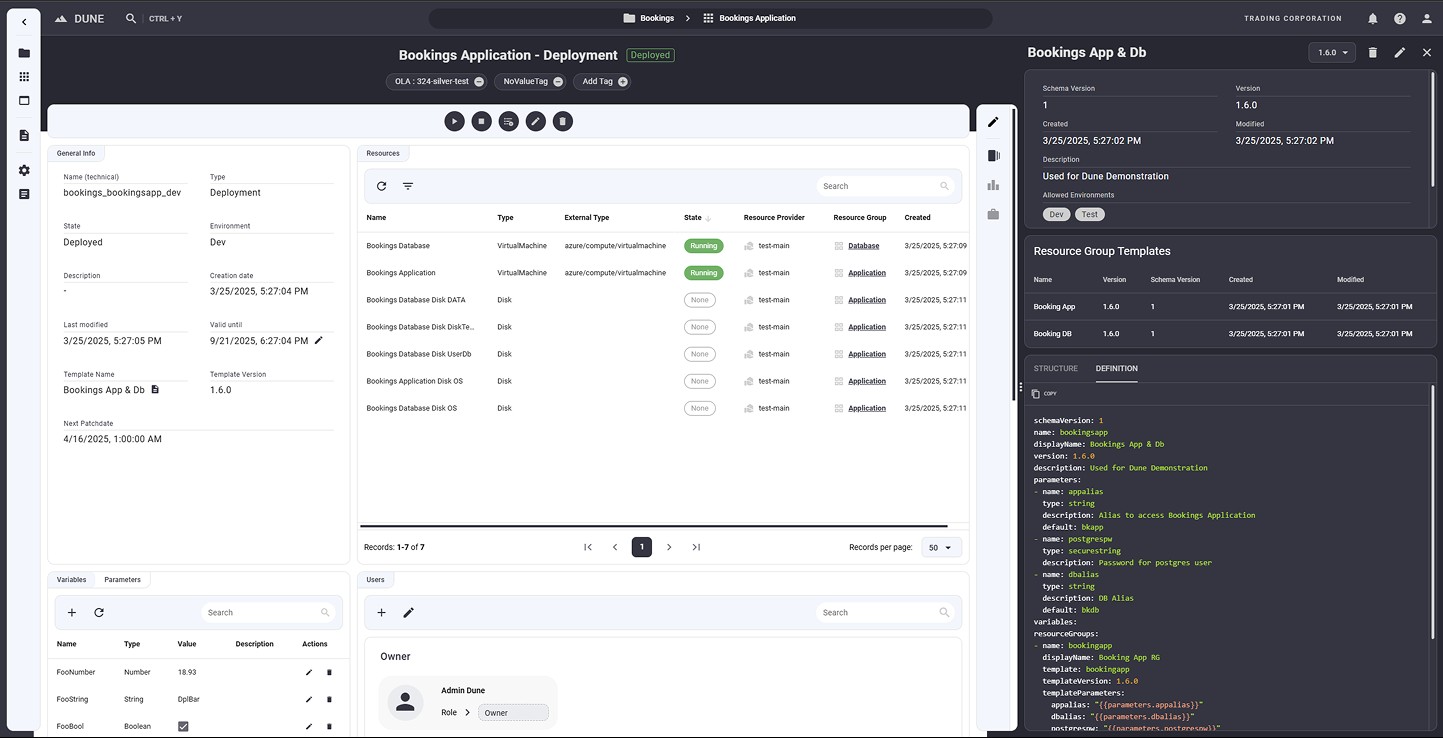Refresh the Resources table
This screenshot has height=738, width=1443.
[381, 186]
